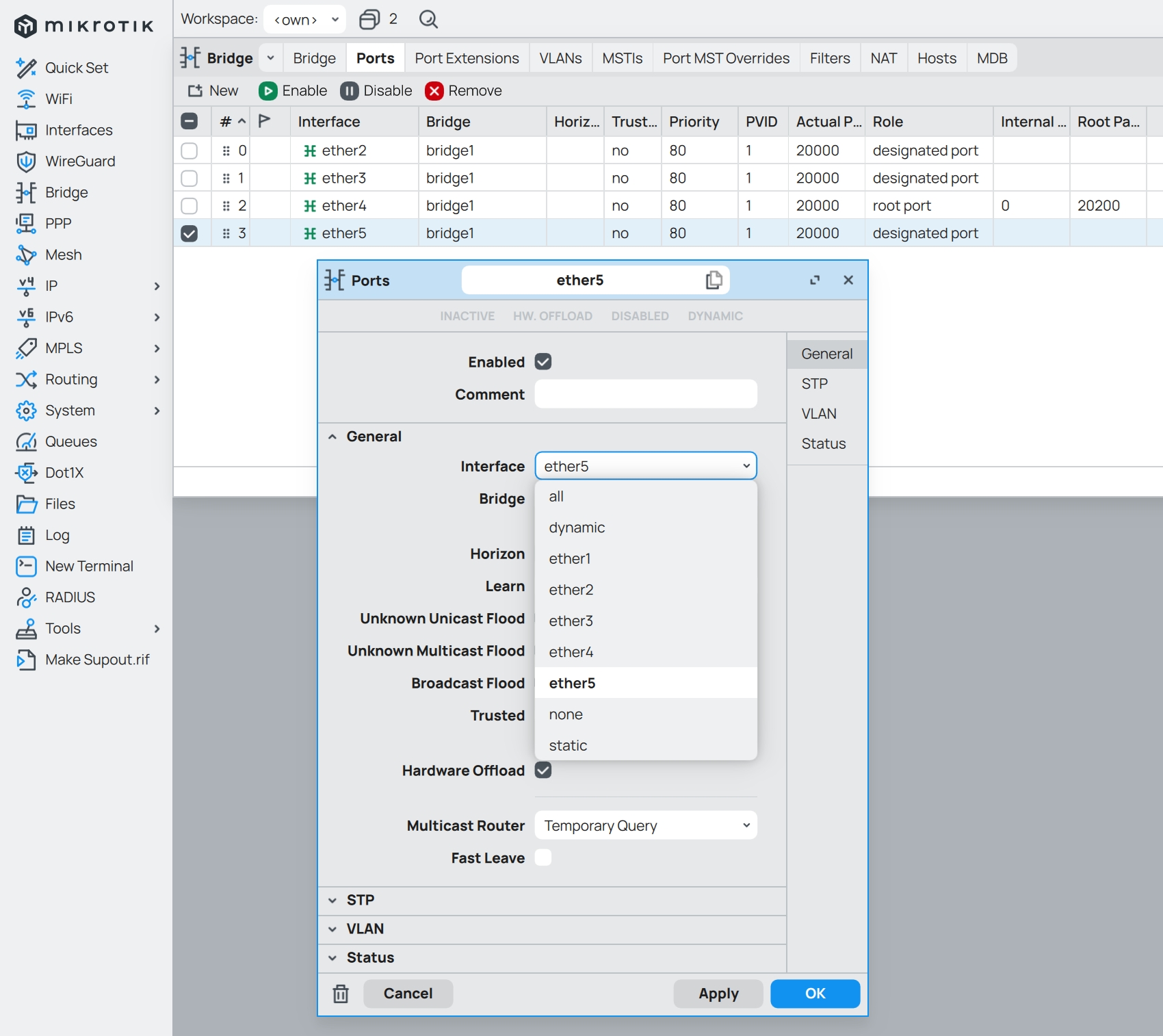Open the Workspace dropdown
This screenshot has height=1036, width=1163.
305,19
